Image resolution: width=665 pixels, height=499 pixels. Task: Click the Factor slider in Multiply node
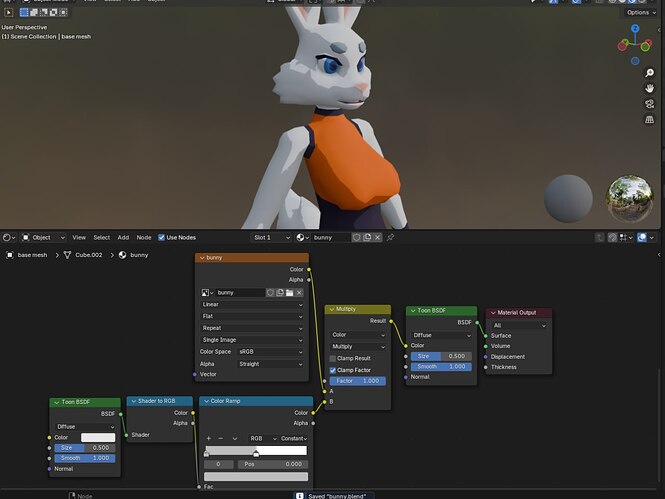(x=358, y=381)
